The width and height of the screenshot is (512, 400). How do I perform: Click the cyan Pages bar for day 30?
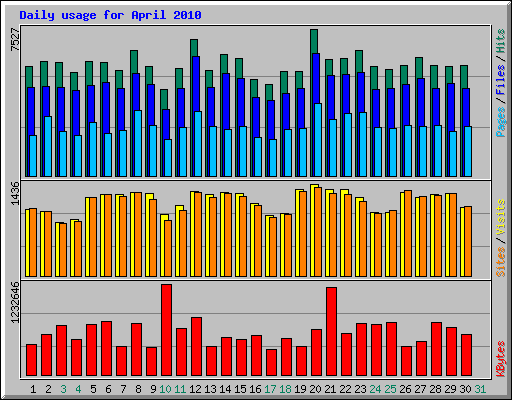[x=468, y=151]
